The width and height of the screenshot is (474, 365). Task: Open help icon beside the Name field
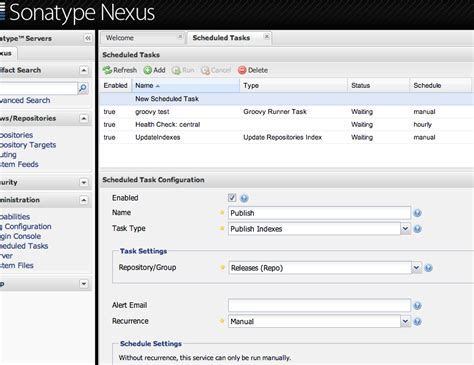coord(417,213)
